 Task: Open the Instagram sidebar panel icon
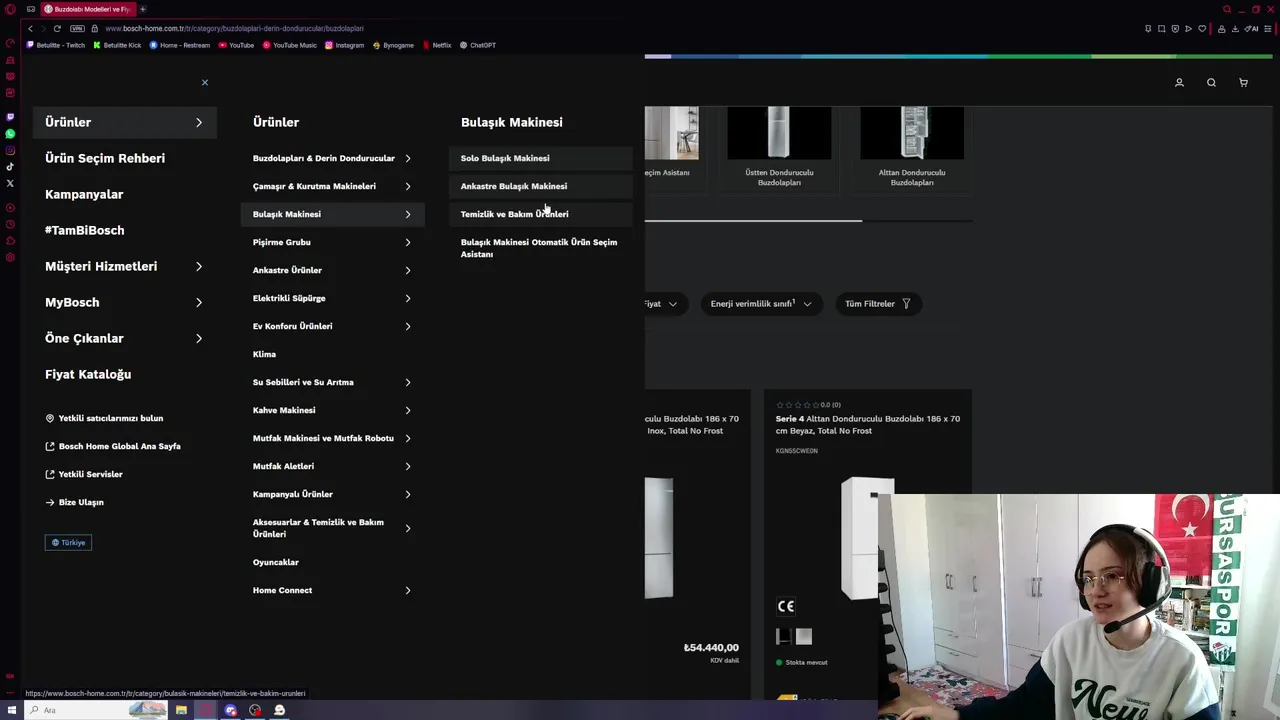pos(10,150)
